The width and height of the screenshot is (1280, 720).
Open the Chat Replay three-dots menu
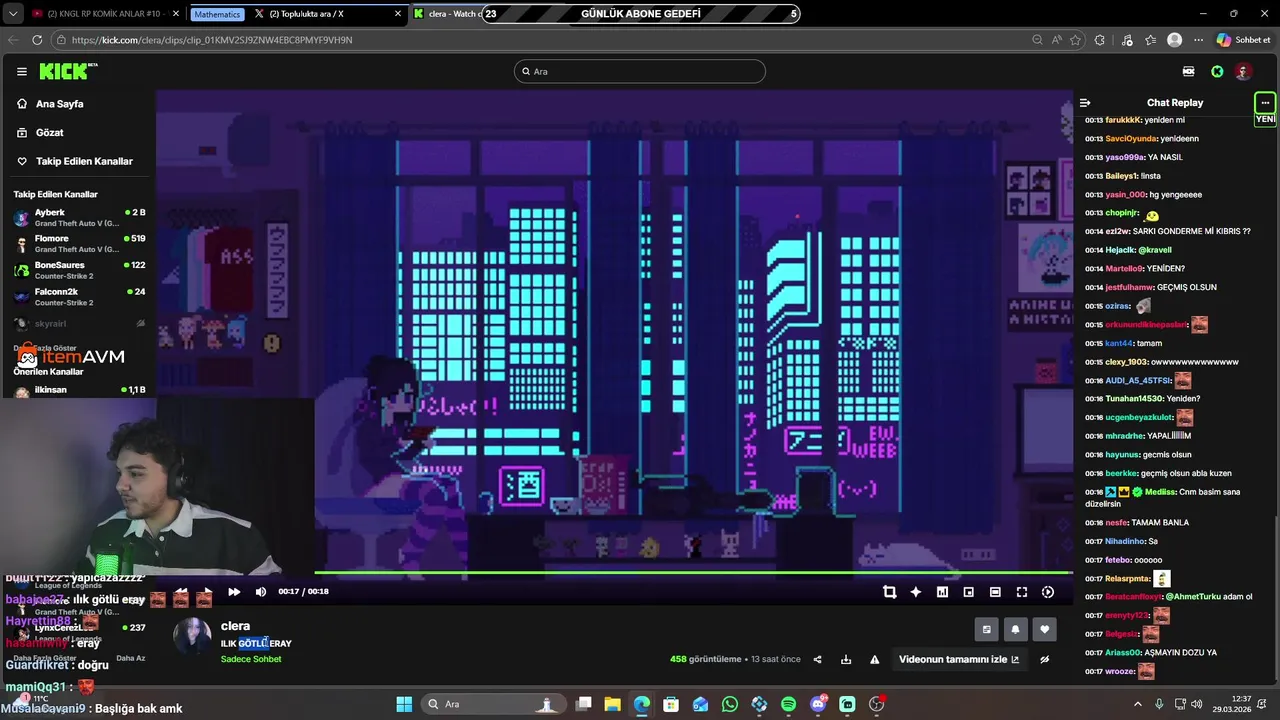point(1265,102)
